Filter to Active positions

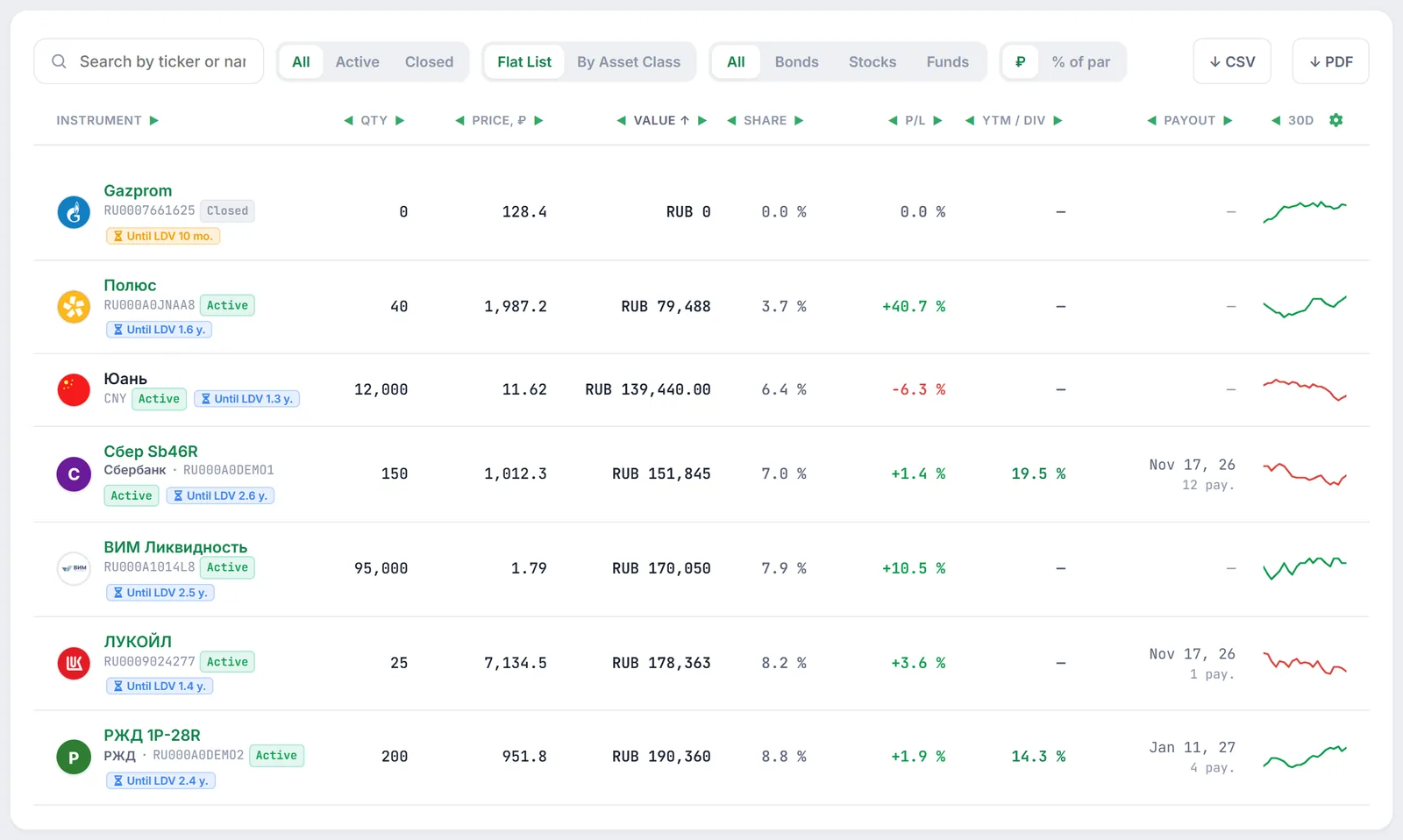[x=358, y=61]
